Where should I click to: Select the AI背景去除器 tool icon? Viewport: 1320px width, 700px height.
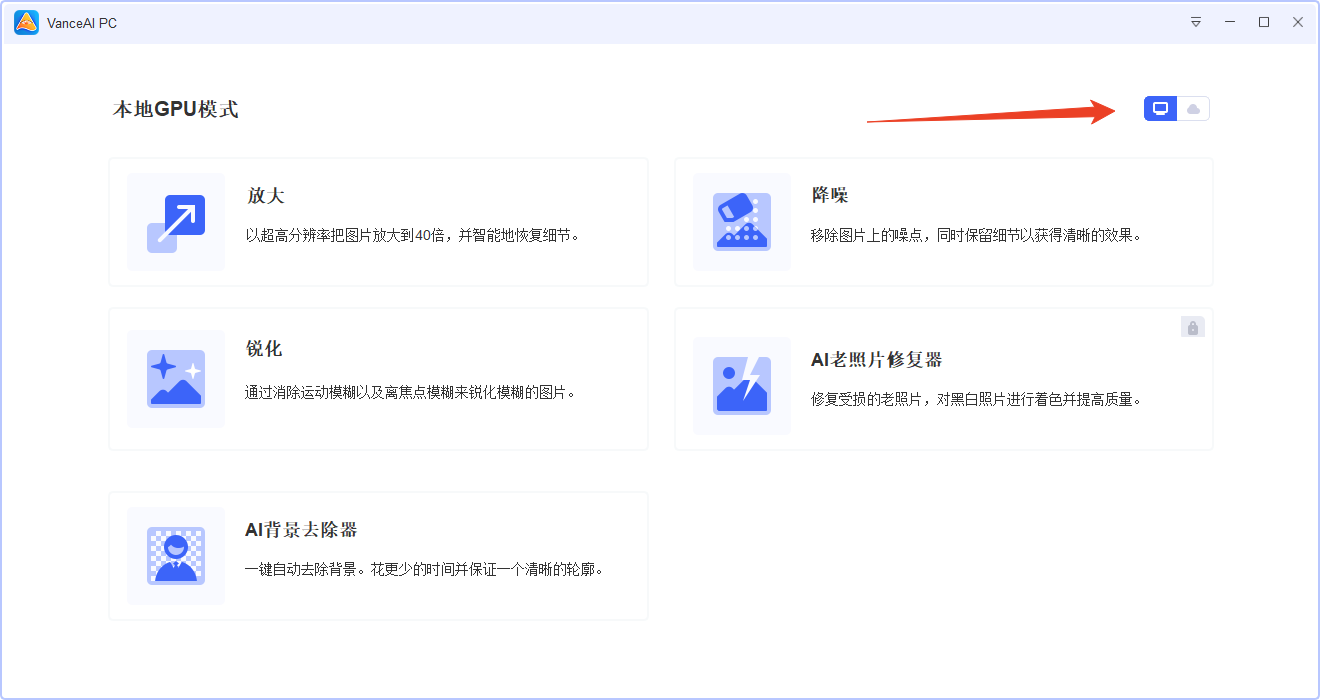point(175,556)
